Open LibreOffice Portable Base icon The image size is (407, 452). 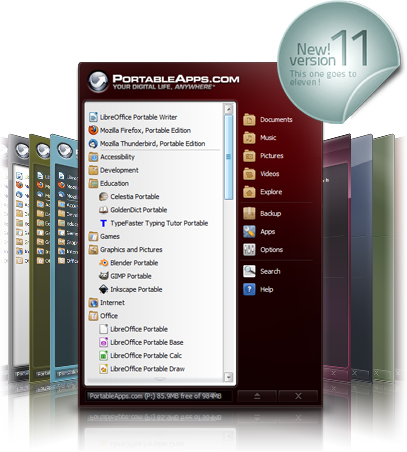(104, 342)
